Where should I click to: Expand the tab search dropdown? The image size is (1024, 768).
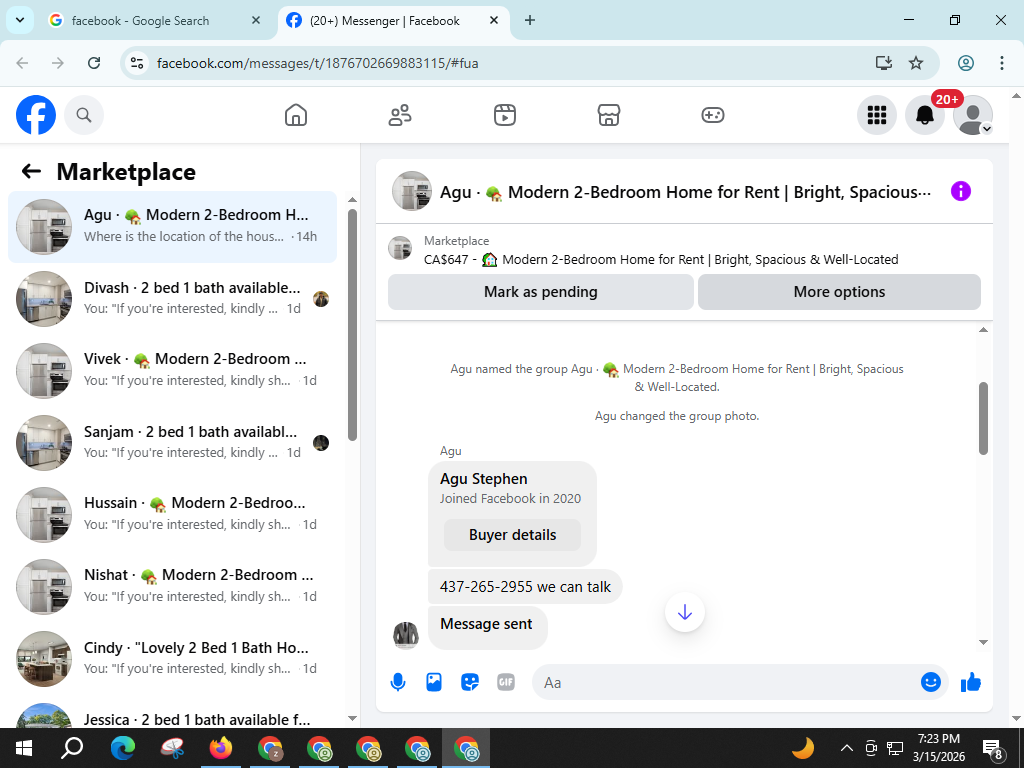(x=20, y=20)
